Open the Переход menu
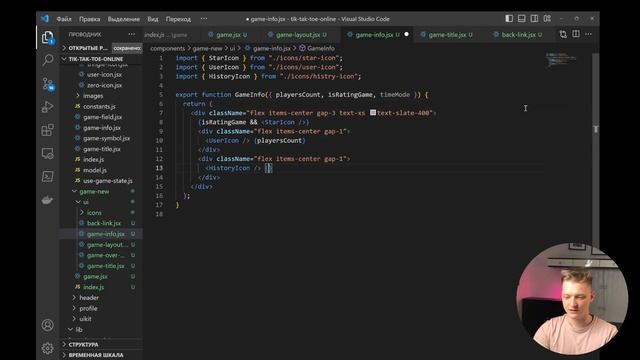Viewport: 640px width, 360px height. 178,19
